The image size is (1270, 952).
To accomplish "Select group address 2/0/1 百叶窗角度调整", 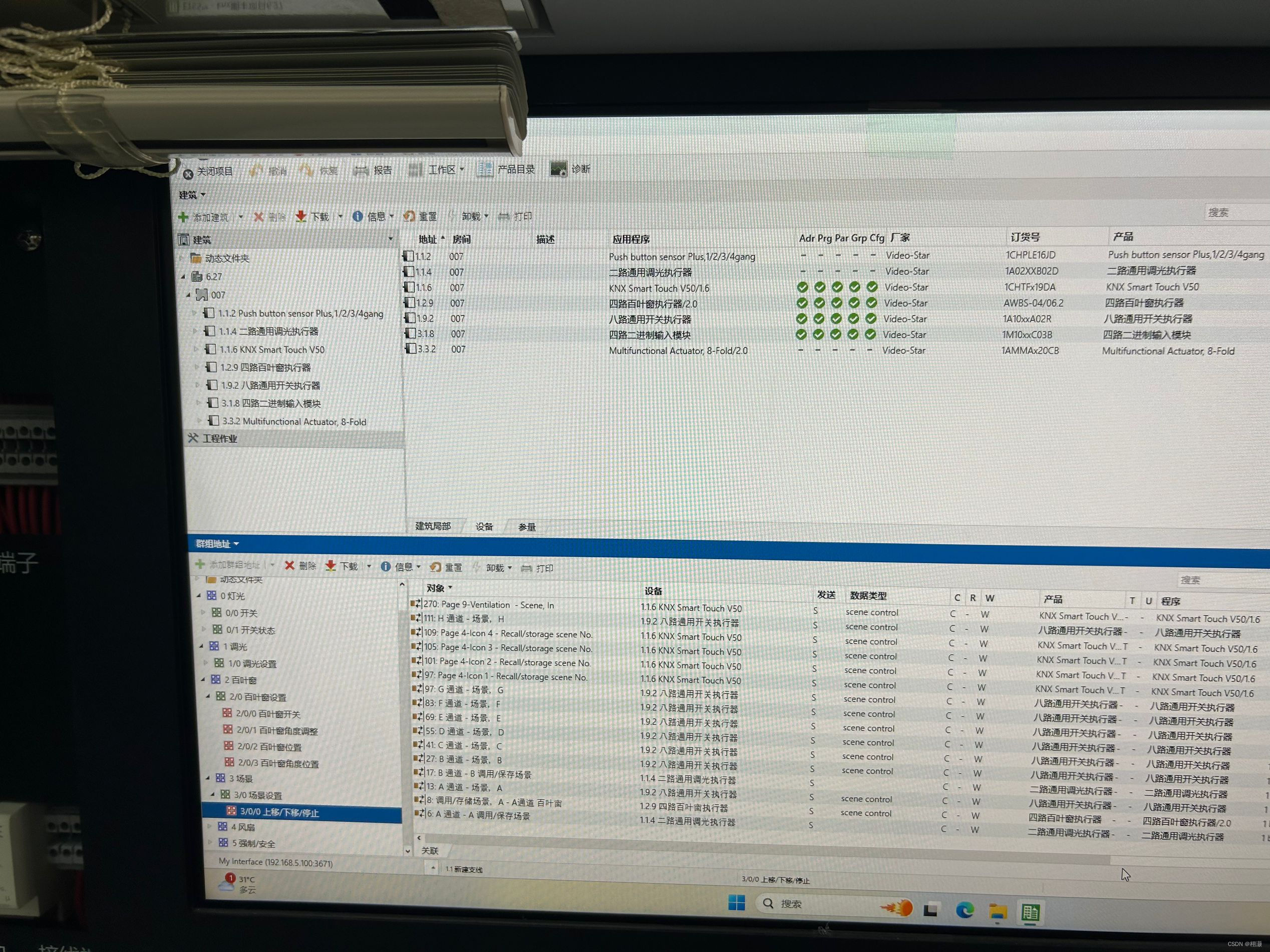I will pos(277,730).
